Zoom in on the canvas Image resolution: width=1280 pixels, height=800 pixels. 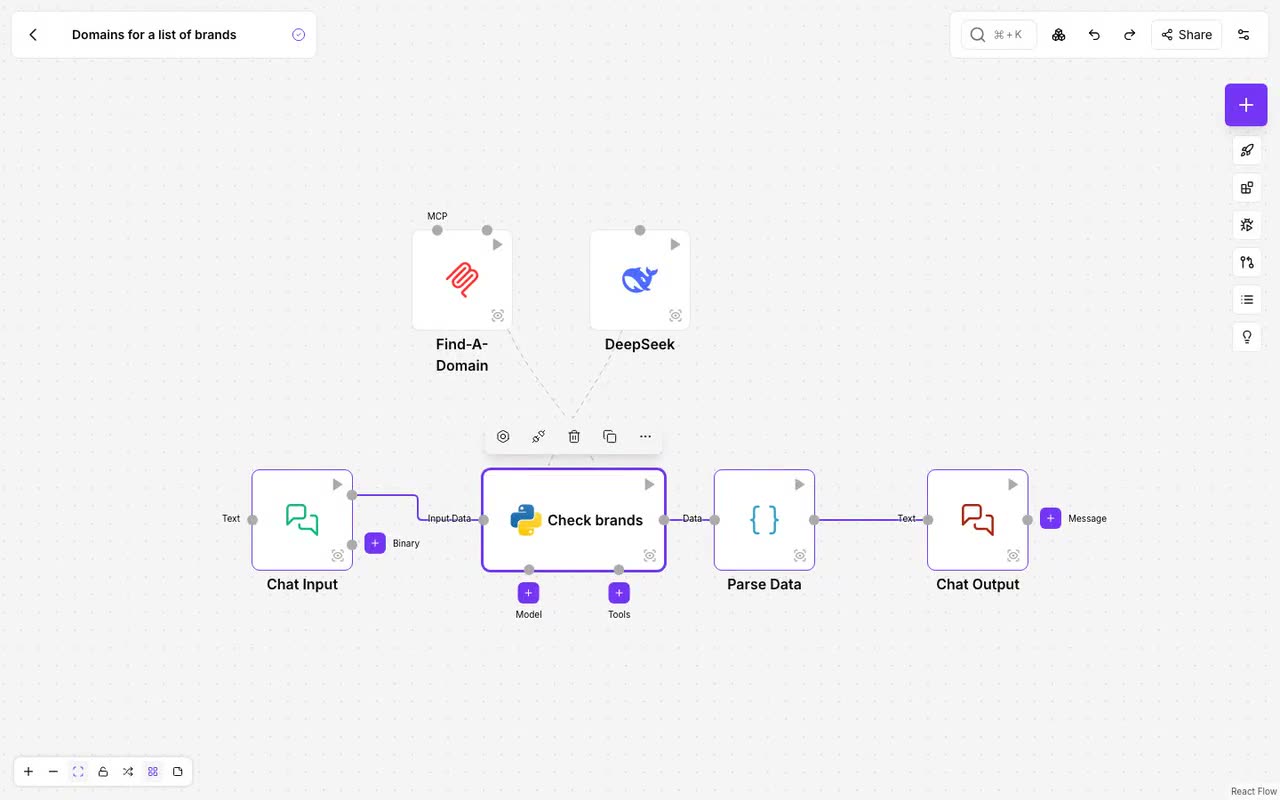click(x=28, y=772)
